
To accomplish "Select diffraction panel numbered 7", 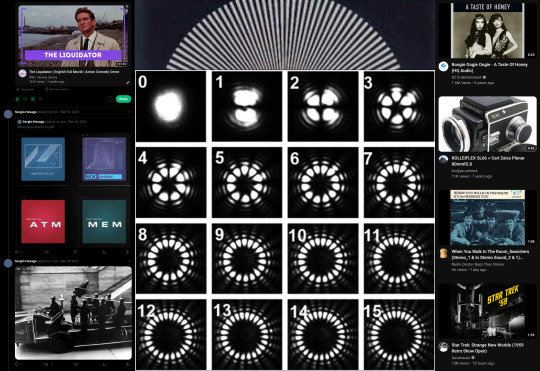I will click(x=399, y=183).
